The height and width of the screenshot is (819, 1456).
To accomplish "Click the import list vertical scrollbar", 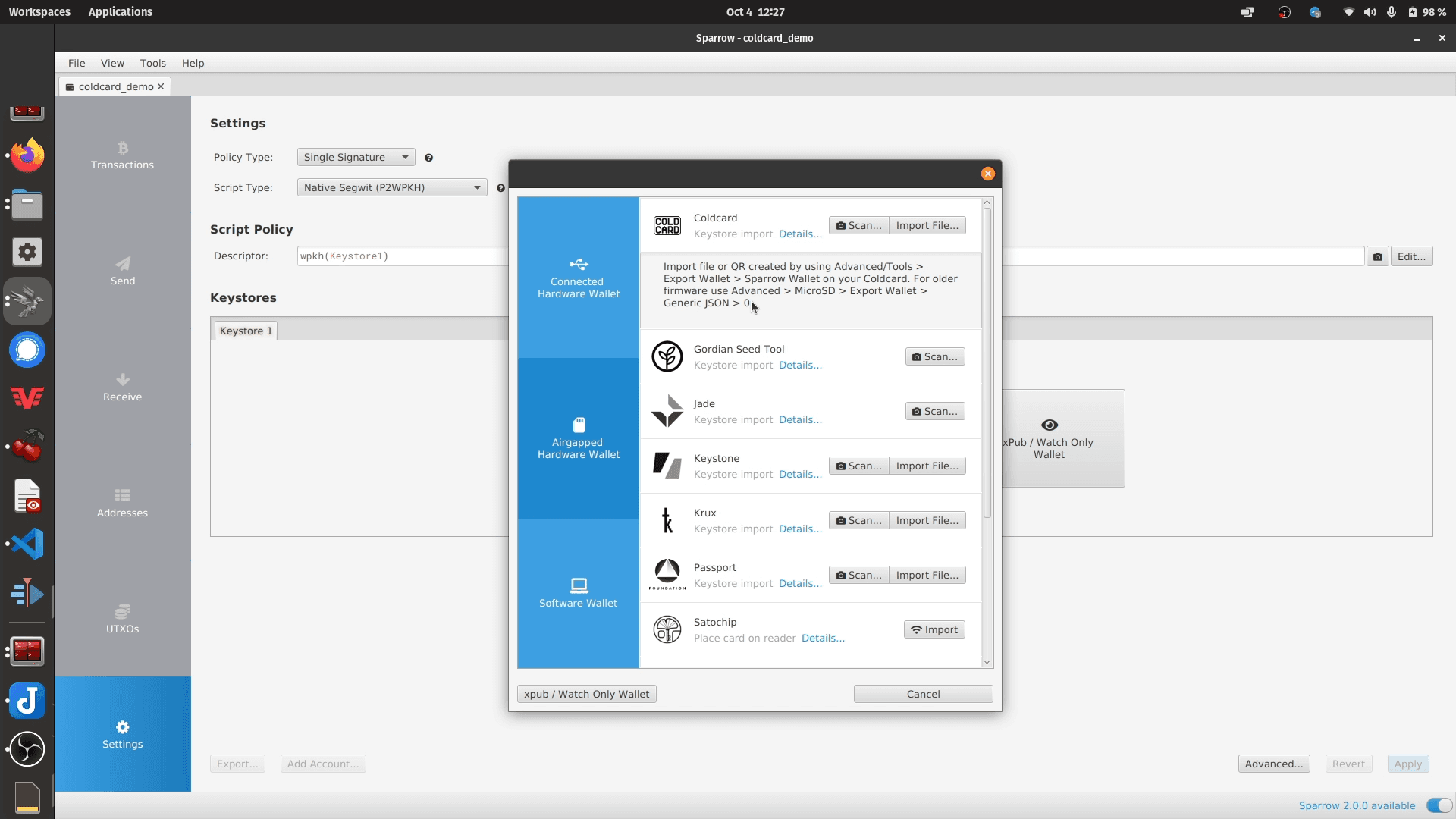I will point(987,362).
